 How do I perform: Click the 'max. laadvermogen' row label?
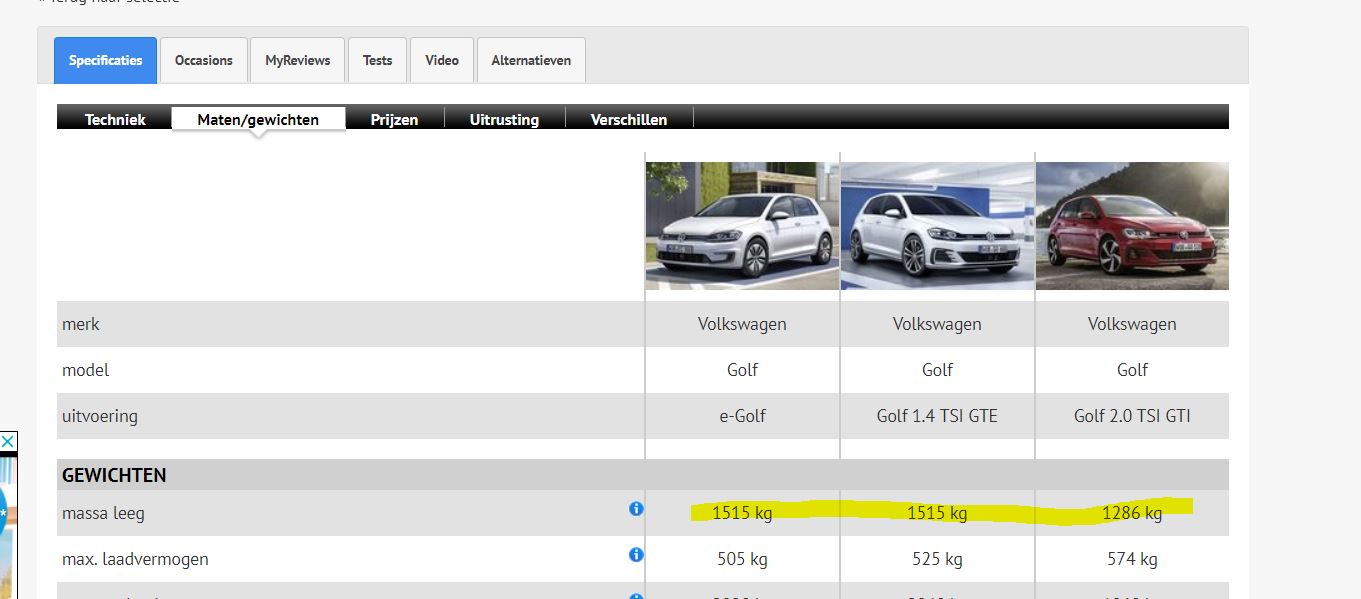(135, 559)
